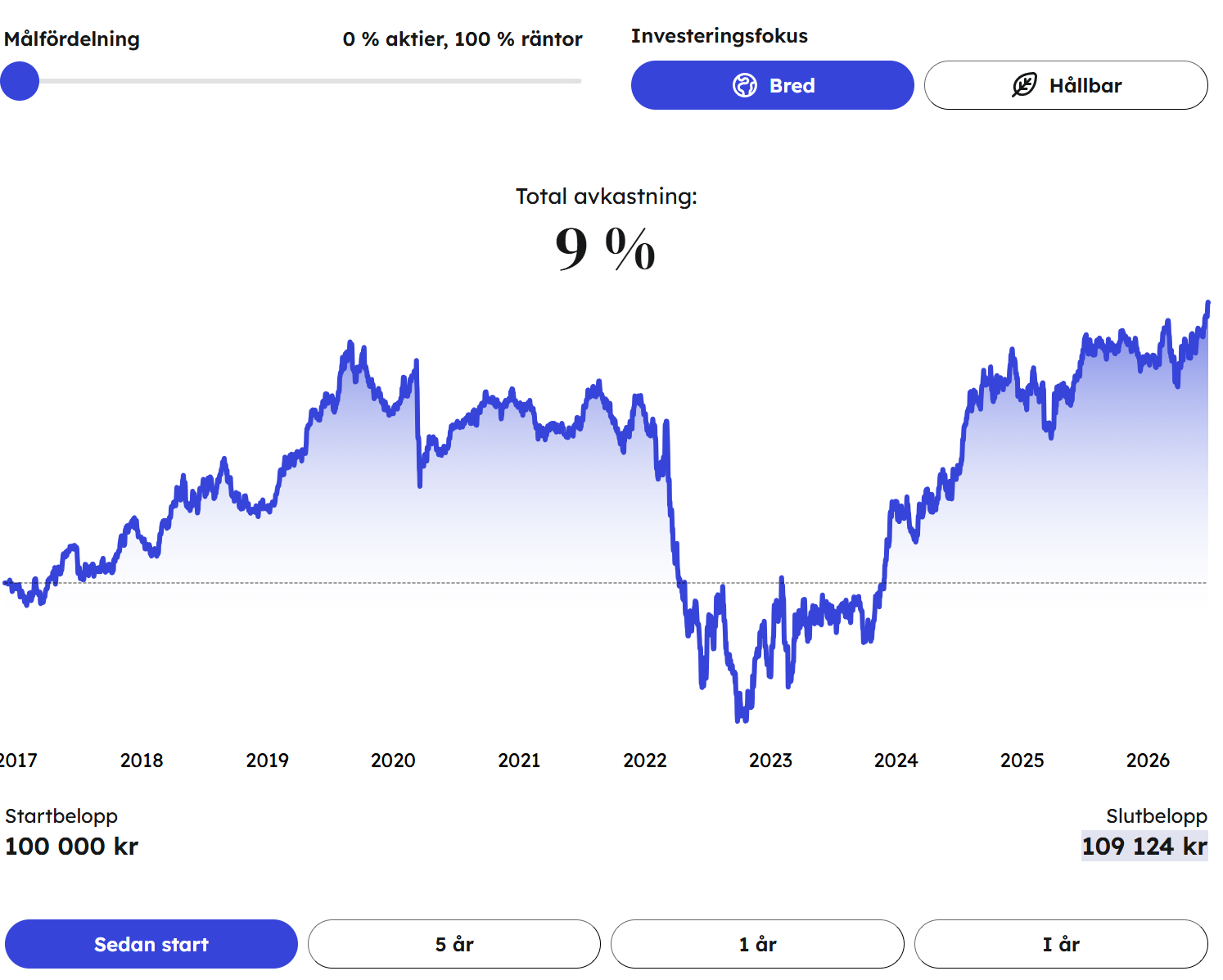Switch to the 1 år period
Viewport: 1223px width, 980px height.
(x=757, y=944)
